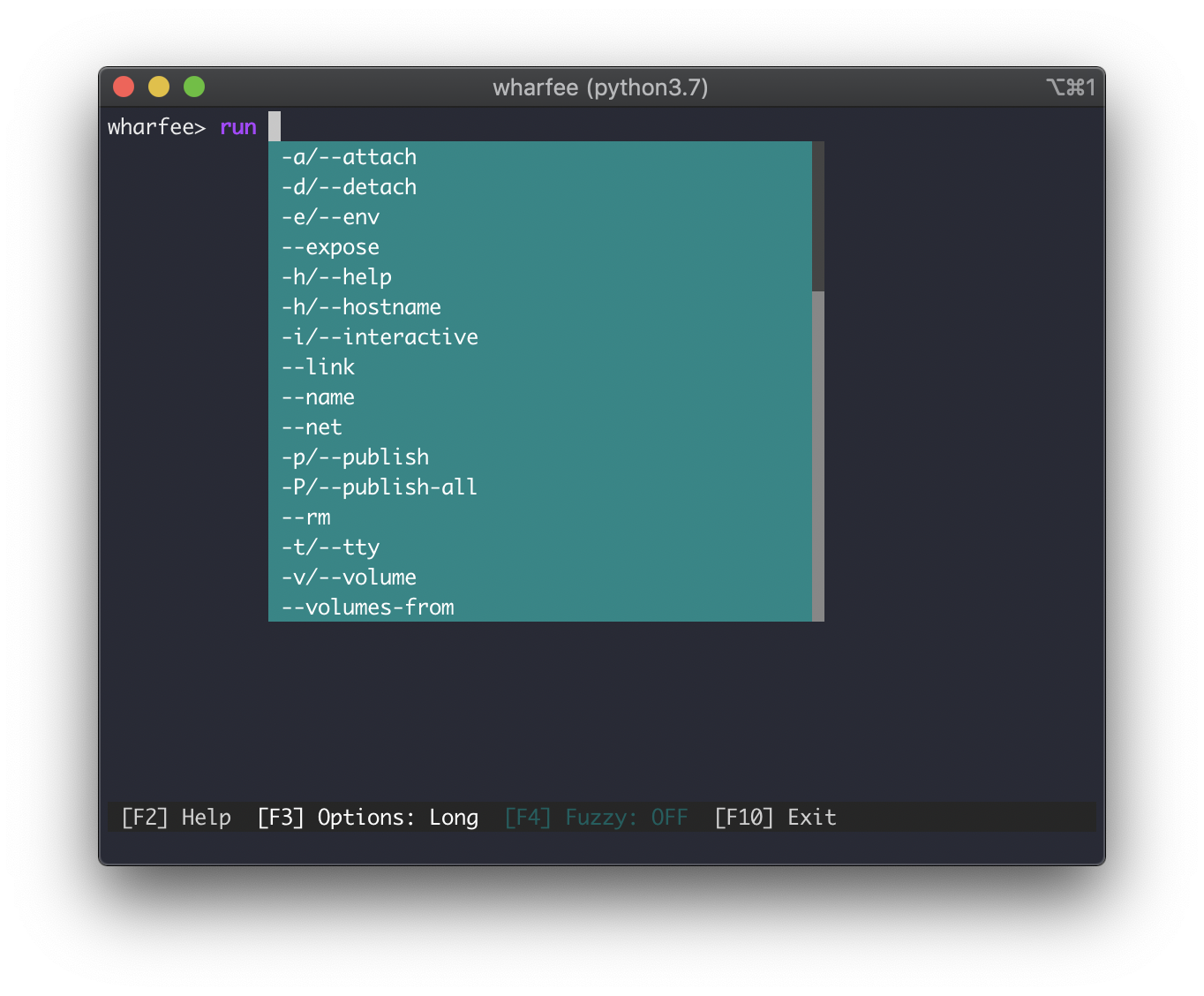Select the --net option
Image resolution: width=1204 pixels, height=996 pixels.
click(x=539, y=427)
